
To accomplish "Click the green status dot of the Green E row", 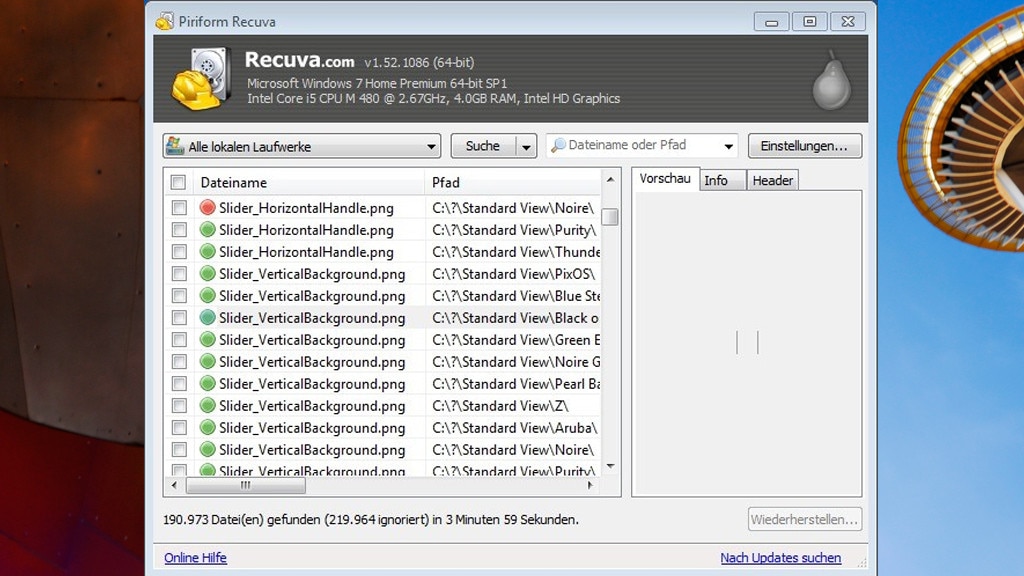I will 208,340.
